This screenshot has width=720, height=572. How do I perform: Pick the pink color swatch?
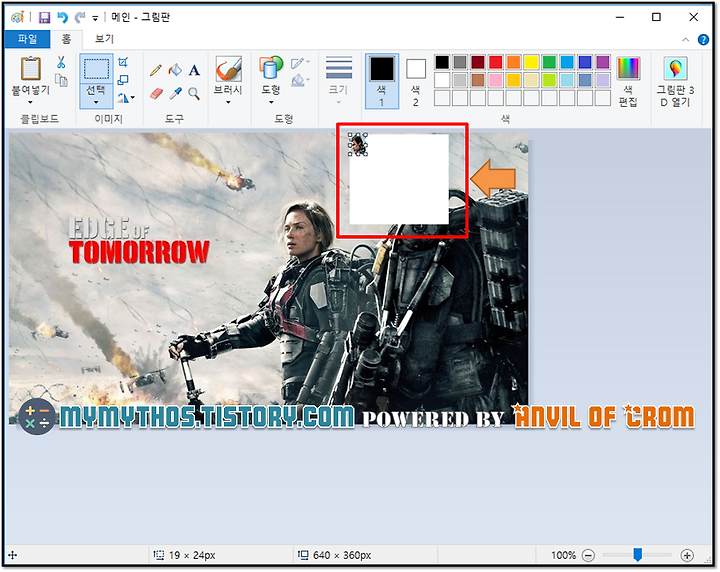pos(496,80)
